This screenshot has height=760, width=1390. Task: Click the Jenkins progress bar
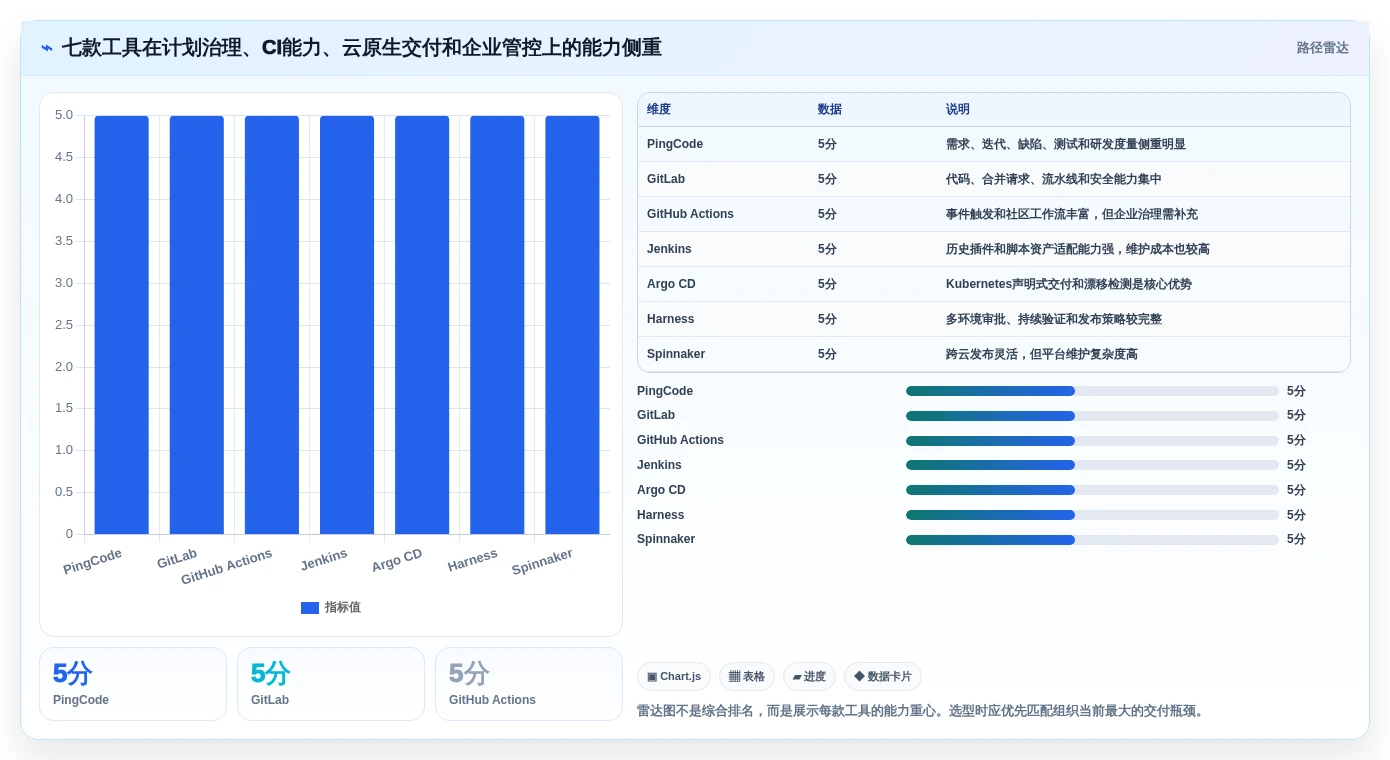[x=1092, y=465]
